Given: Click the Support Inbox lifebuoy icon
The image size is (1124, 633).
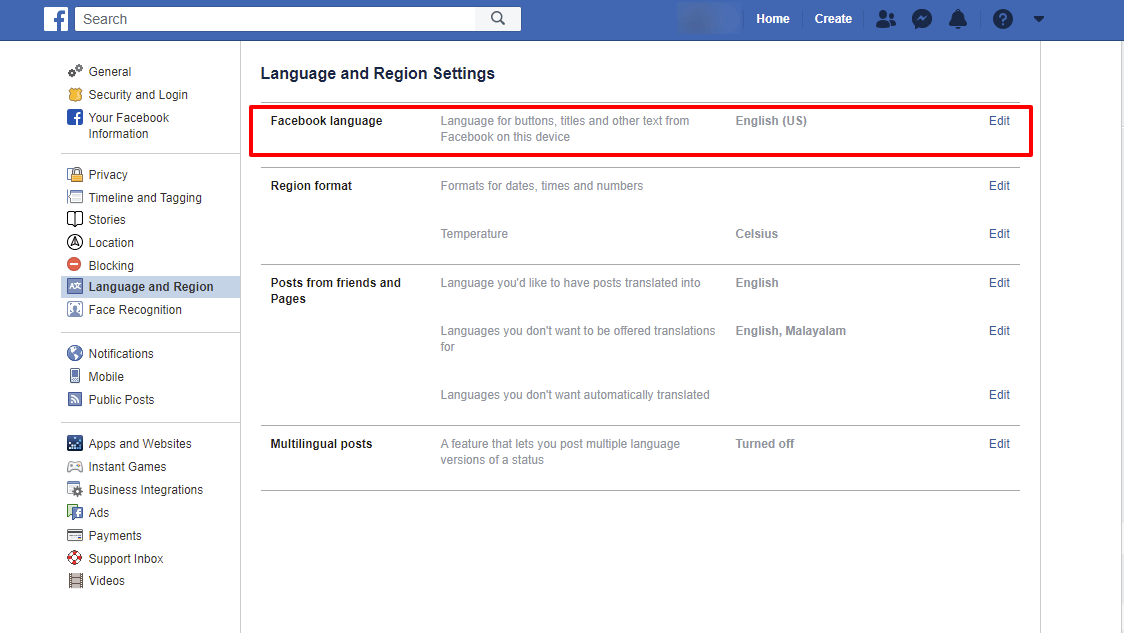Looking at the screenshot, I should [75, 558].
